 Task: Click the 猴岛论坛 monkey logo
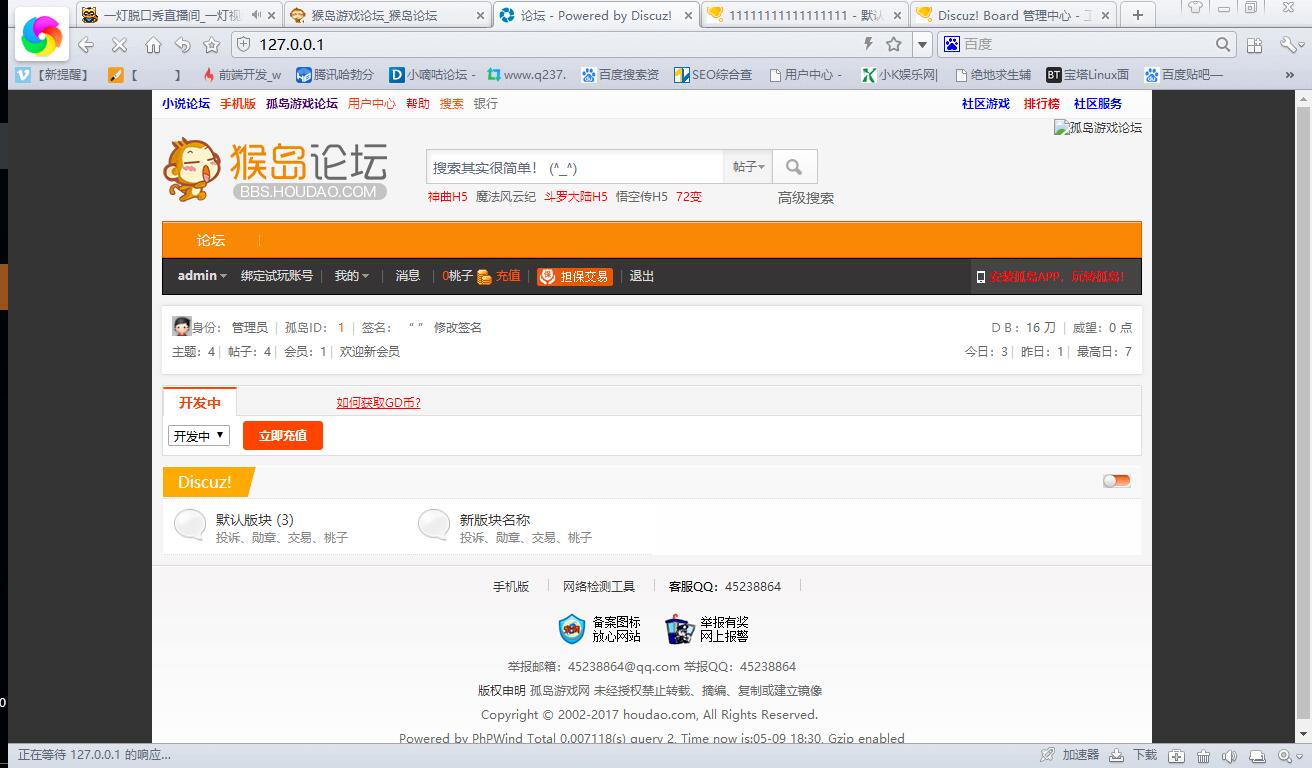(x=275, y=169)
